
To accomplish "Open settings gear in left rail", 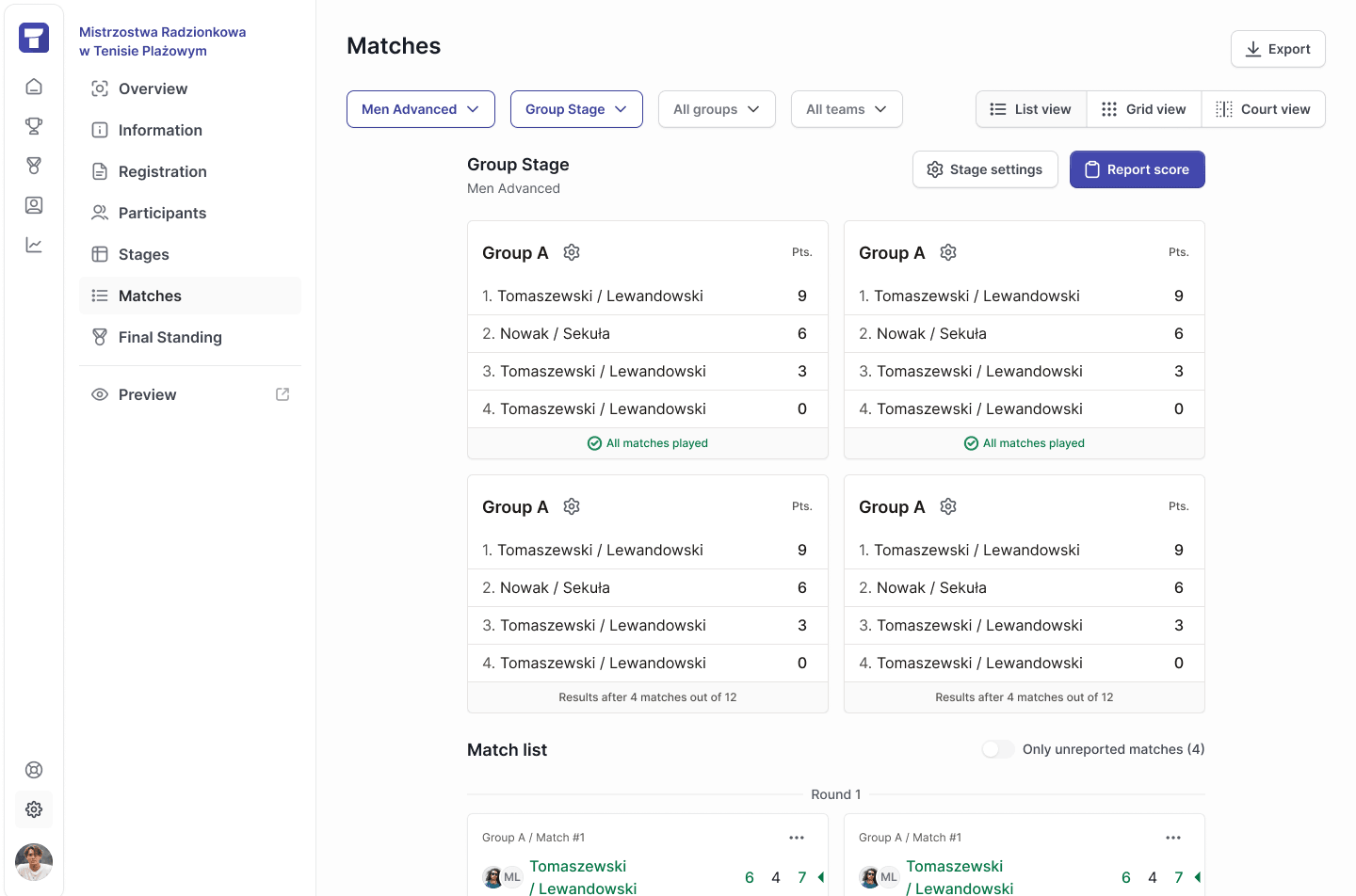I will pos(34,809).
